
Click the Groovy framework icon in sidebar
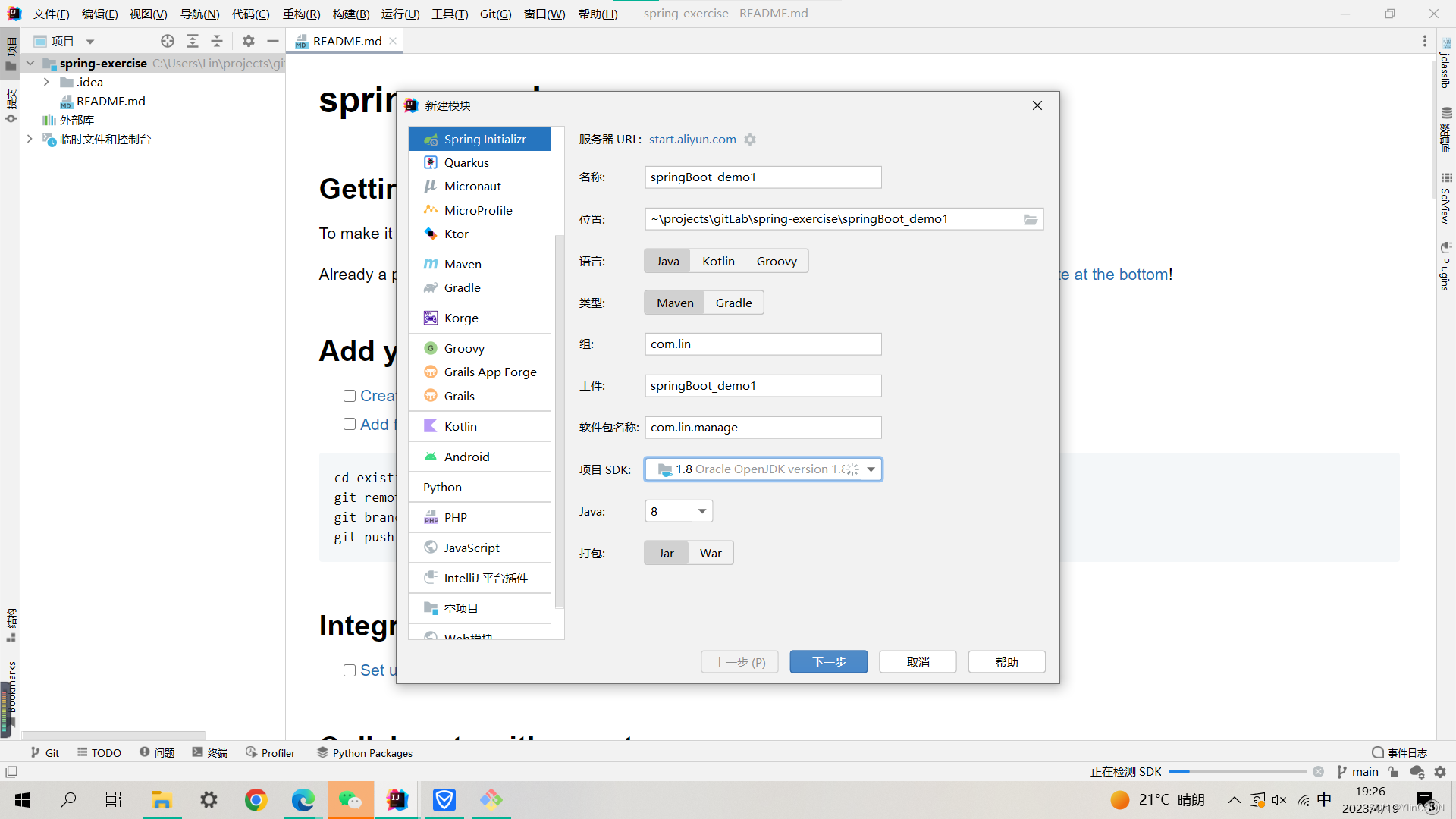pos(430,347)
